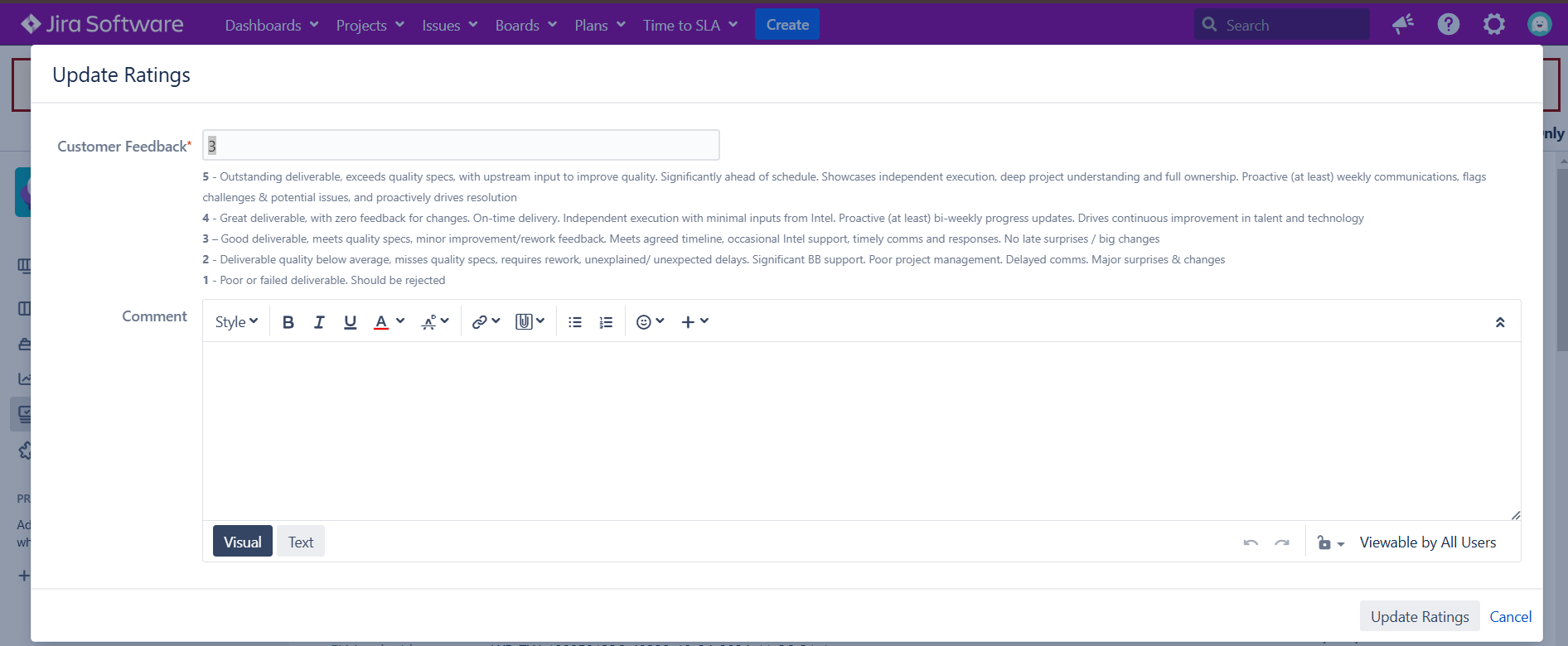1568x646 pixels.
Task: Open Jira administration gear icon
Action: 1494,24
